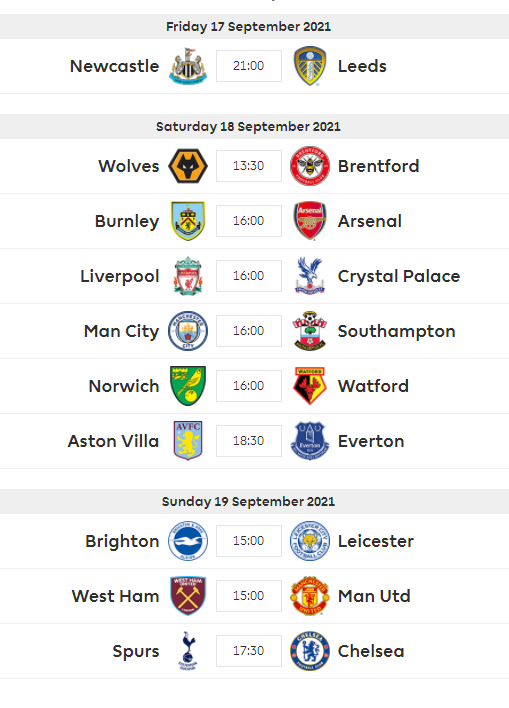Viewport: 509px width, 708px height.
Task: Click the Liverpool club crest
Action: (x=188, y=276)
